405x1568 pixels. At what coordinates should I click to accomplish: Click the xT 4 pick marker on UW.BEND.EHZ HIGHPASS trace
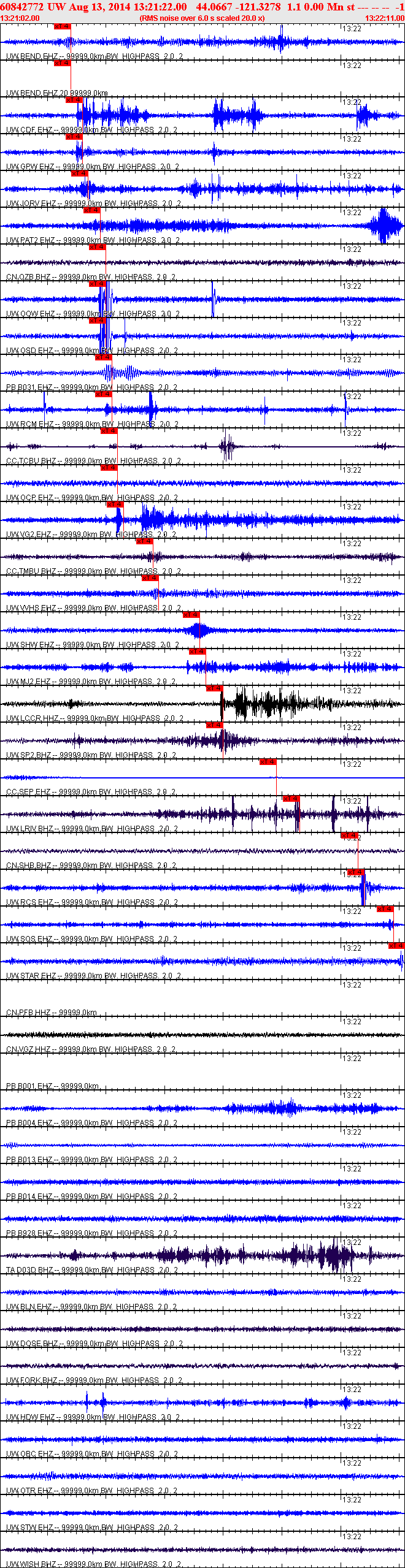(x=63, y=26)
